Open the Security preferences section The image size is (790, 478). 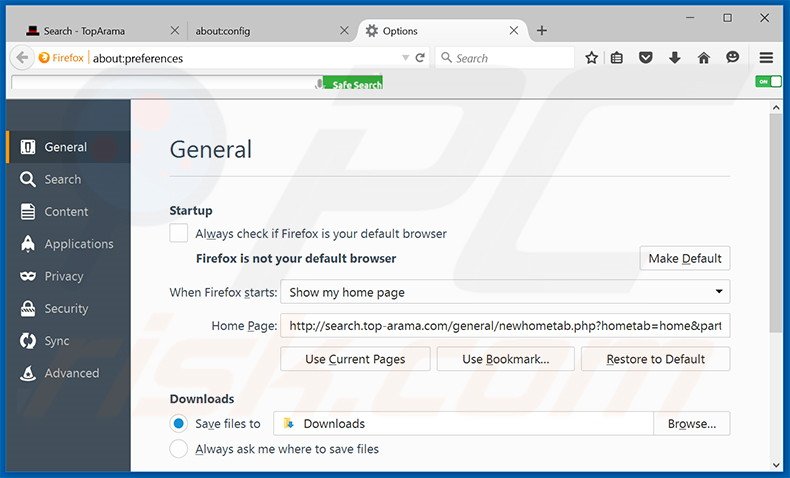coord(69,308)
